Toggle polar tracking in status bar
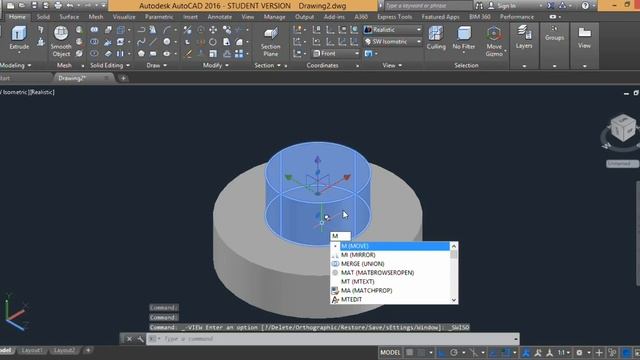Image resolution: width=640 pixels, height=360 pixels. (454, 353)
